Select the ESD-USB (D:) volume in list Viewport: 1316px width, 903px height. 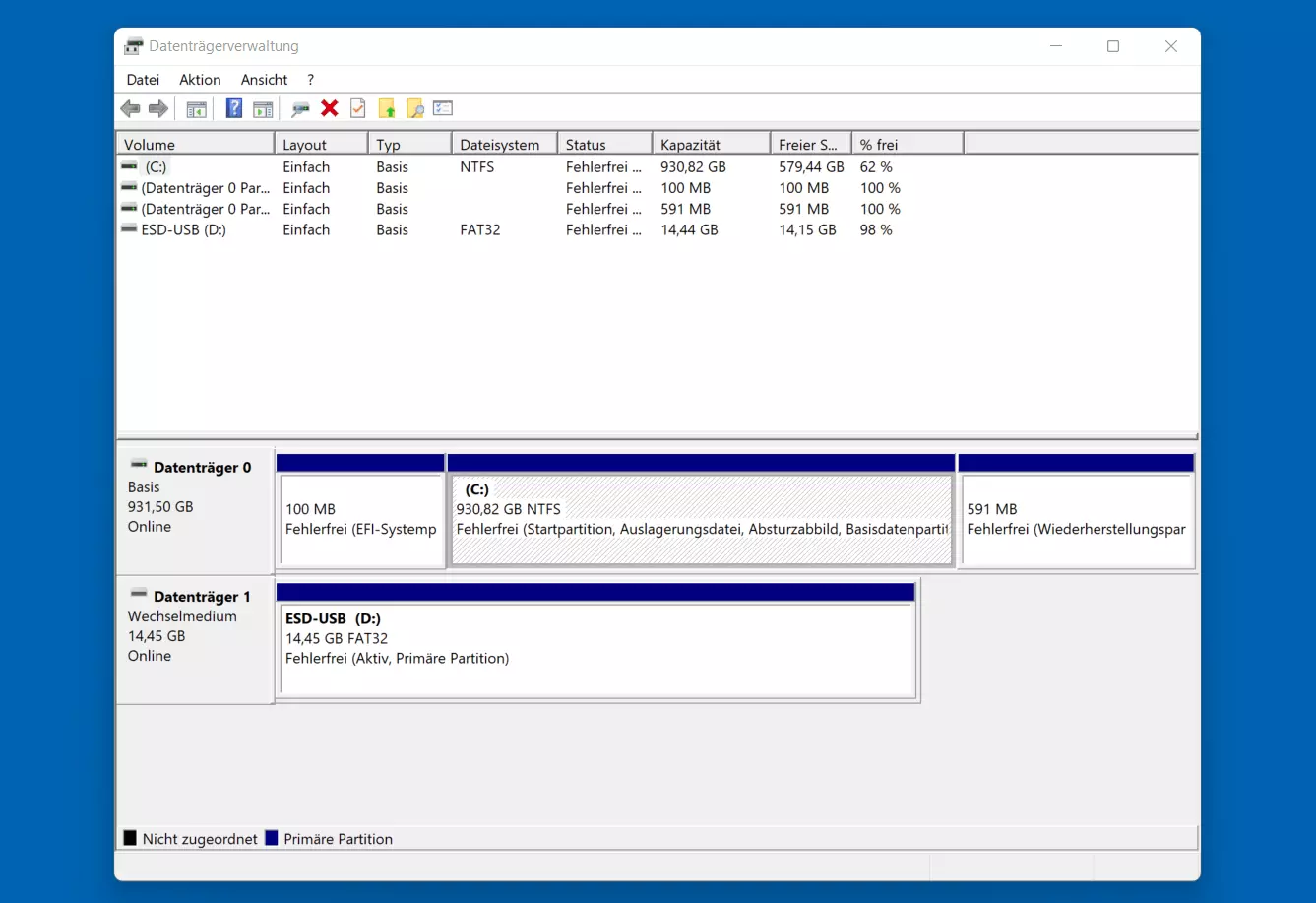click(x=183, y=229)
